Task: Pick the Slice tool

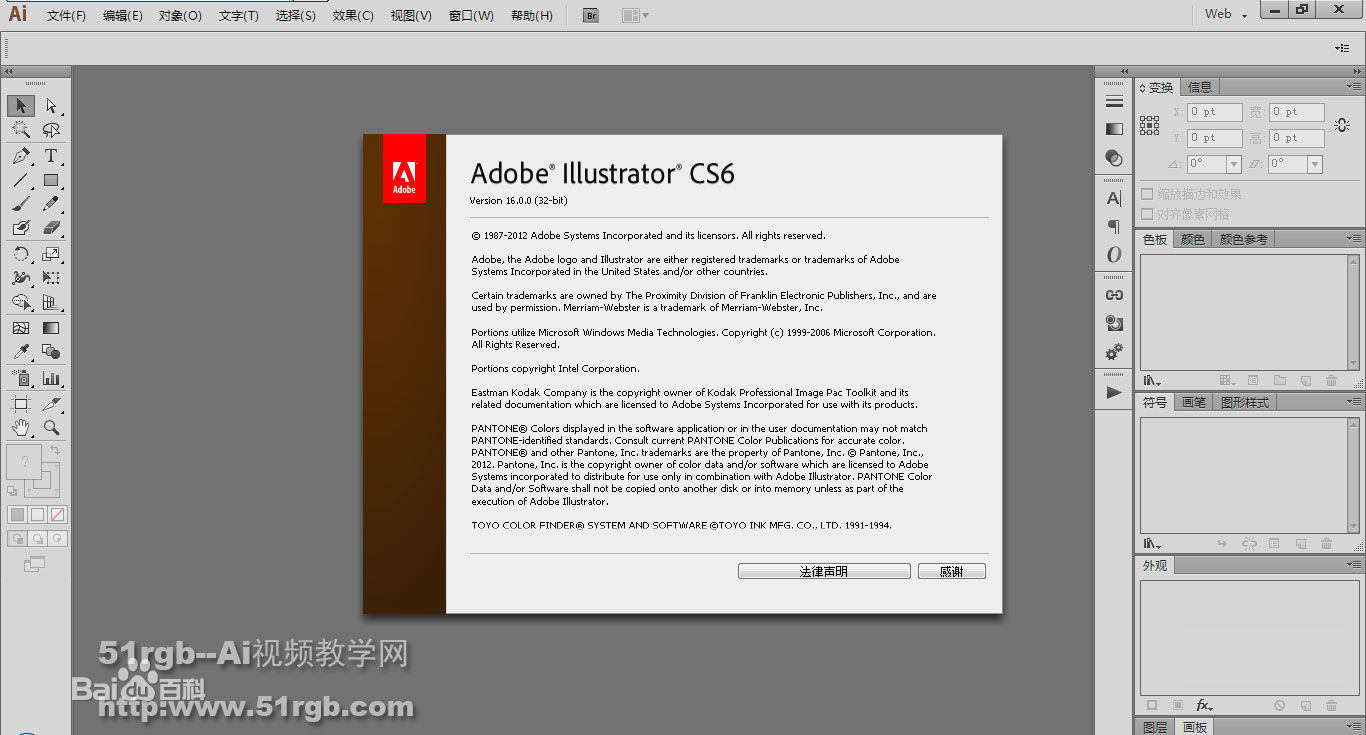Action: point(51,403)
